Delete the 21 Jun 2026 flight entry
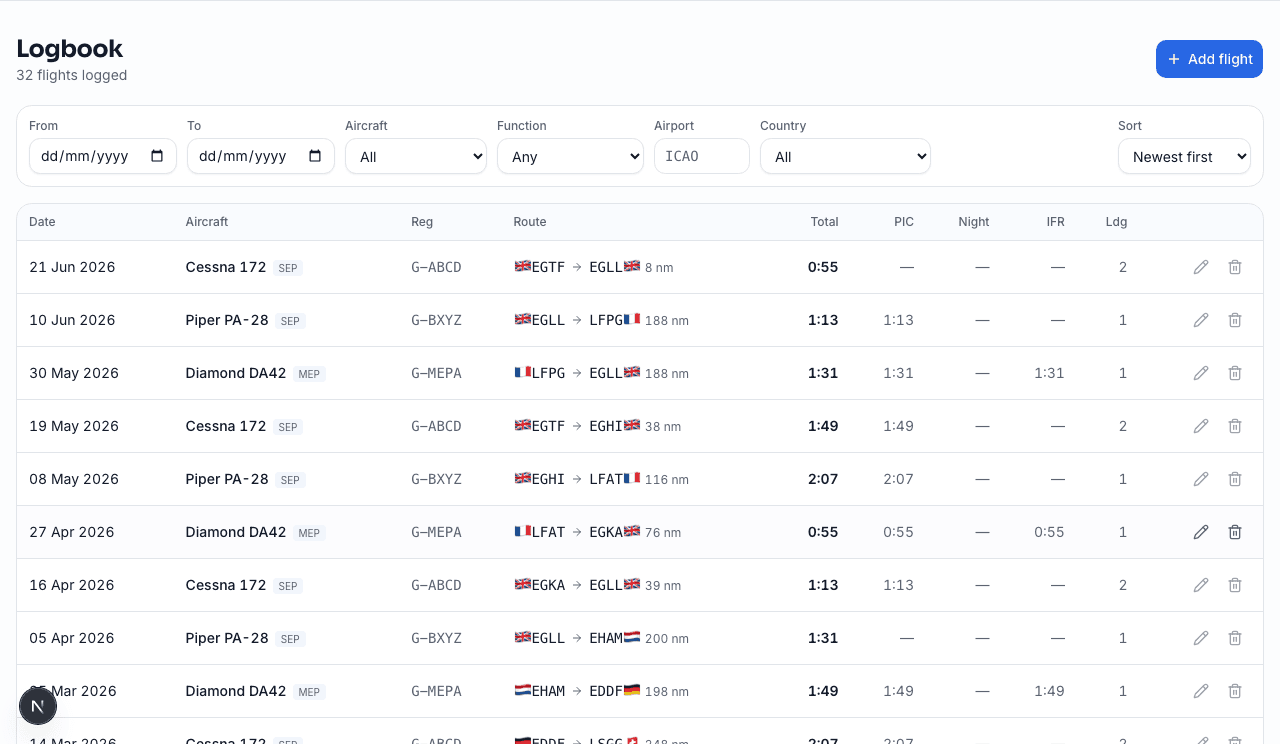 pyautogui.click(x=1235, y=267)
